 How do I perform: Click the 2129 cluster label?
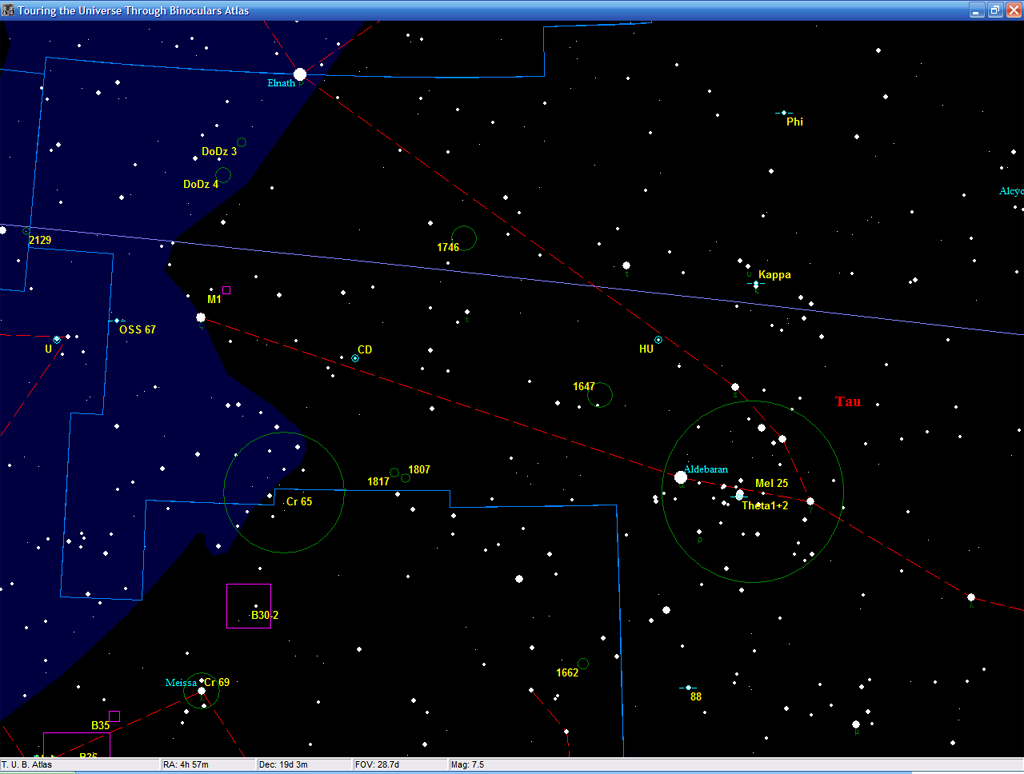(40, 240)
